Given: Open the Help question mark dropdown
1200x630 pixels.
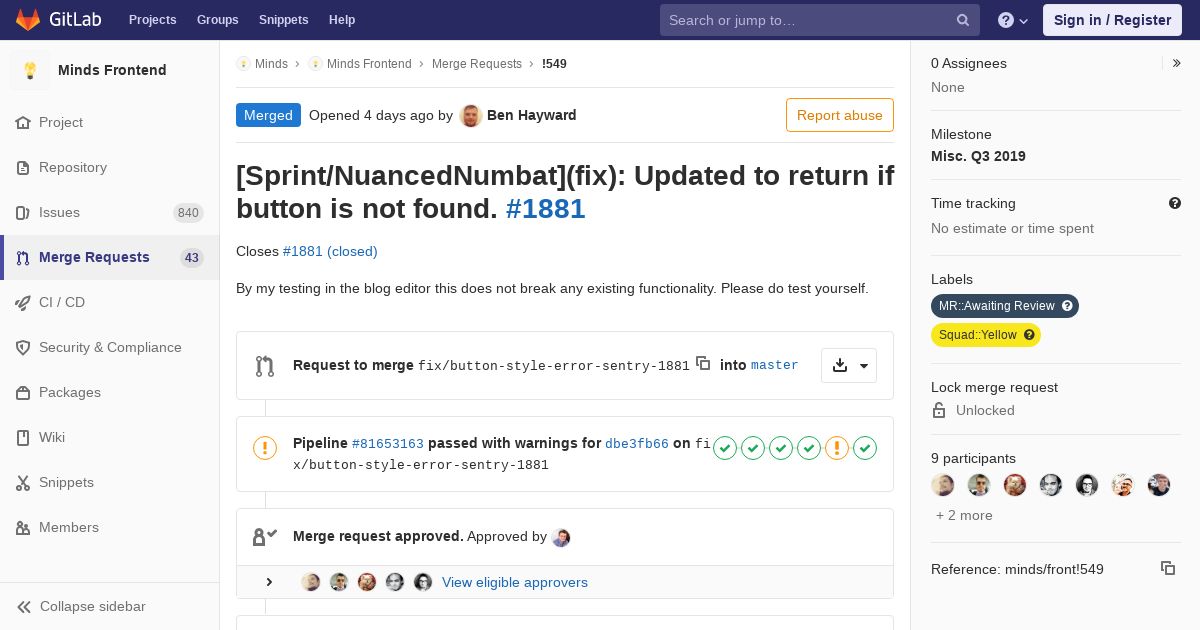Looking at the screenshot, I should tap(1013, 20).
